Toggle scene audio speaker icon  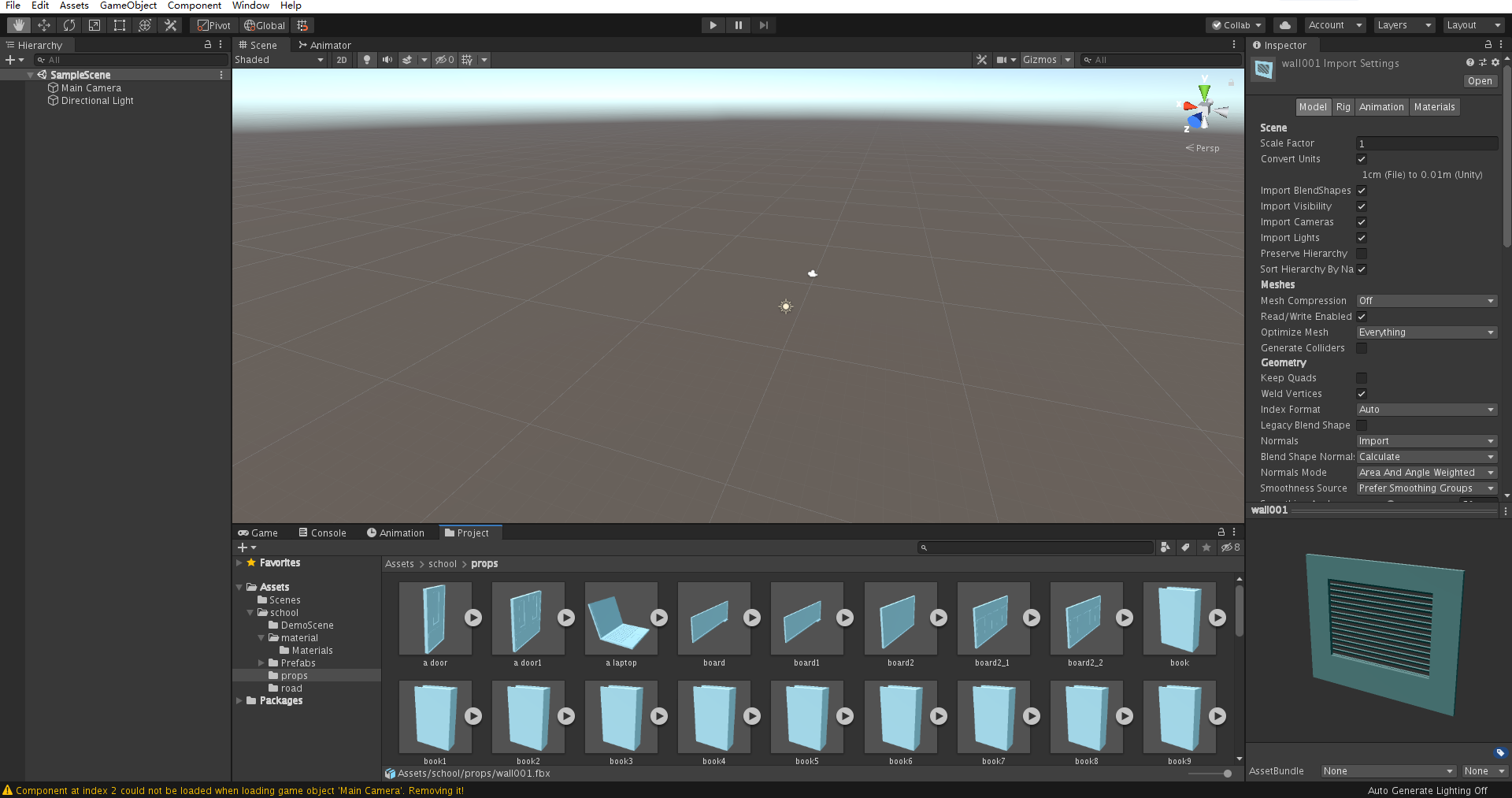pos(387,60)
